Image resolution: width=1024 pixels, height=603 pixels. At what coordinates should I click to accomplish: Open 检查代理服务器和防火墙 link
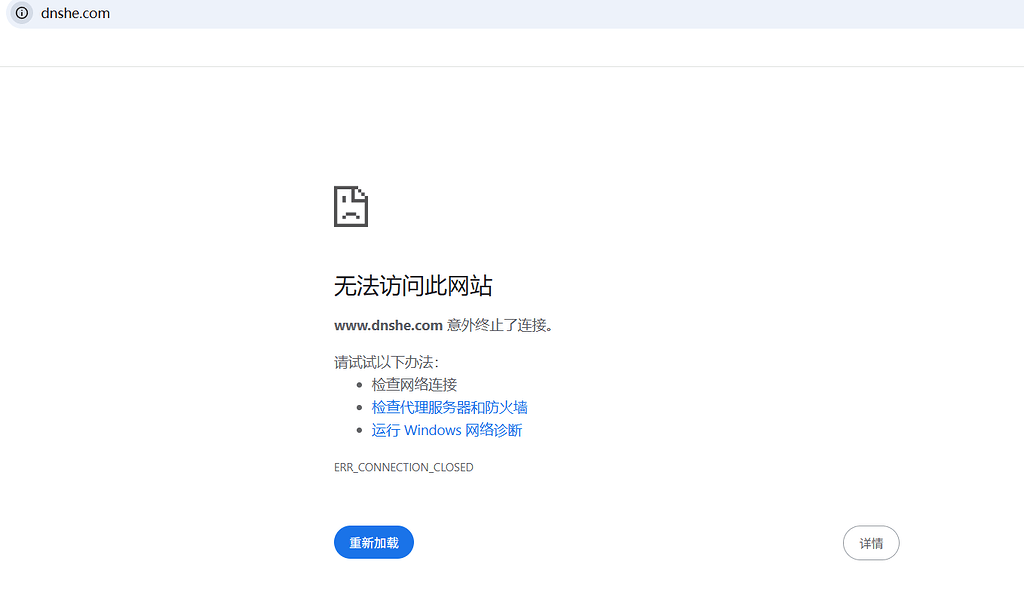(x=449, y=408)
